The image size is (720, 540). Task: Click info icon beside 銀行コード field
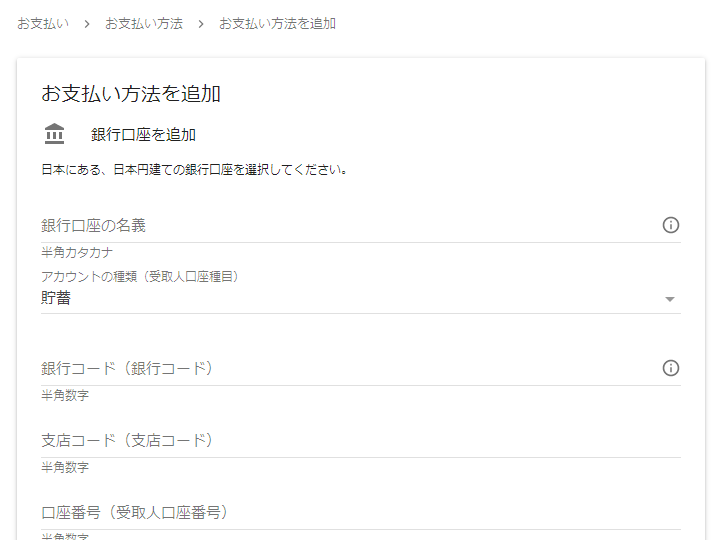(x=670, y=368)
